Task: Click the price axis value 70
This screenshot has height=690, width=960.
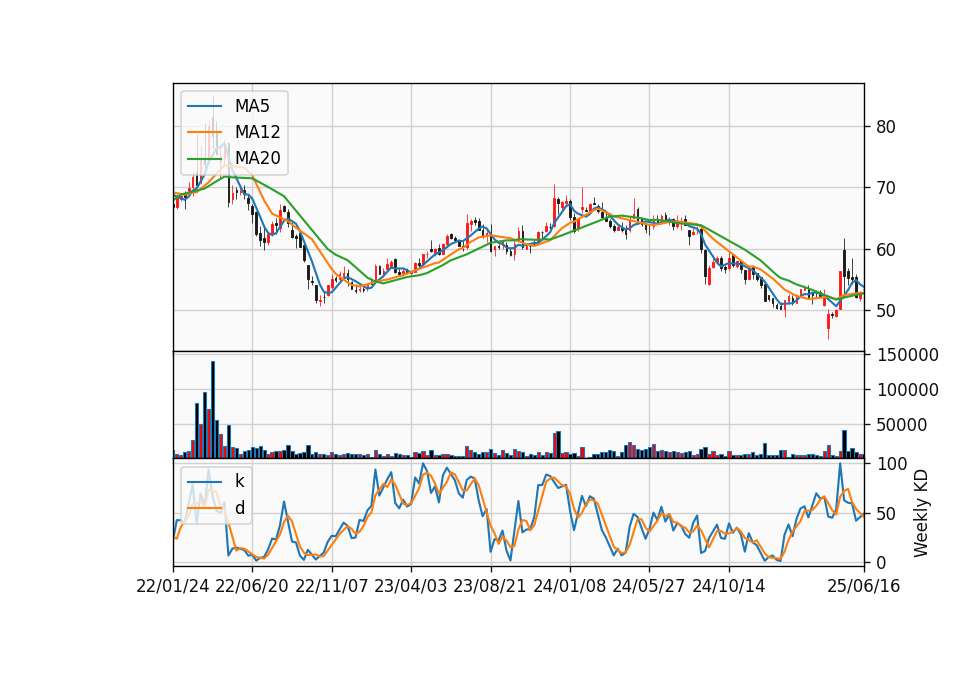Action: (886, 188)
